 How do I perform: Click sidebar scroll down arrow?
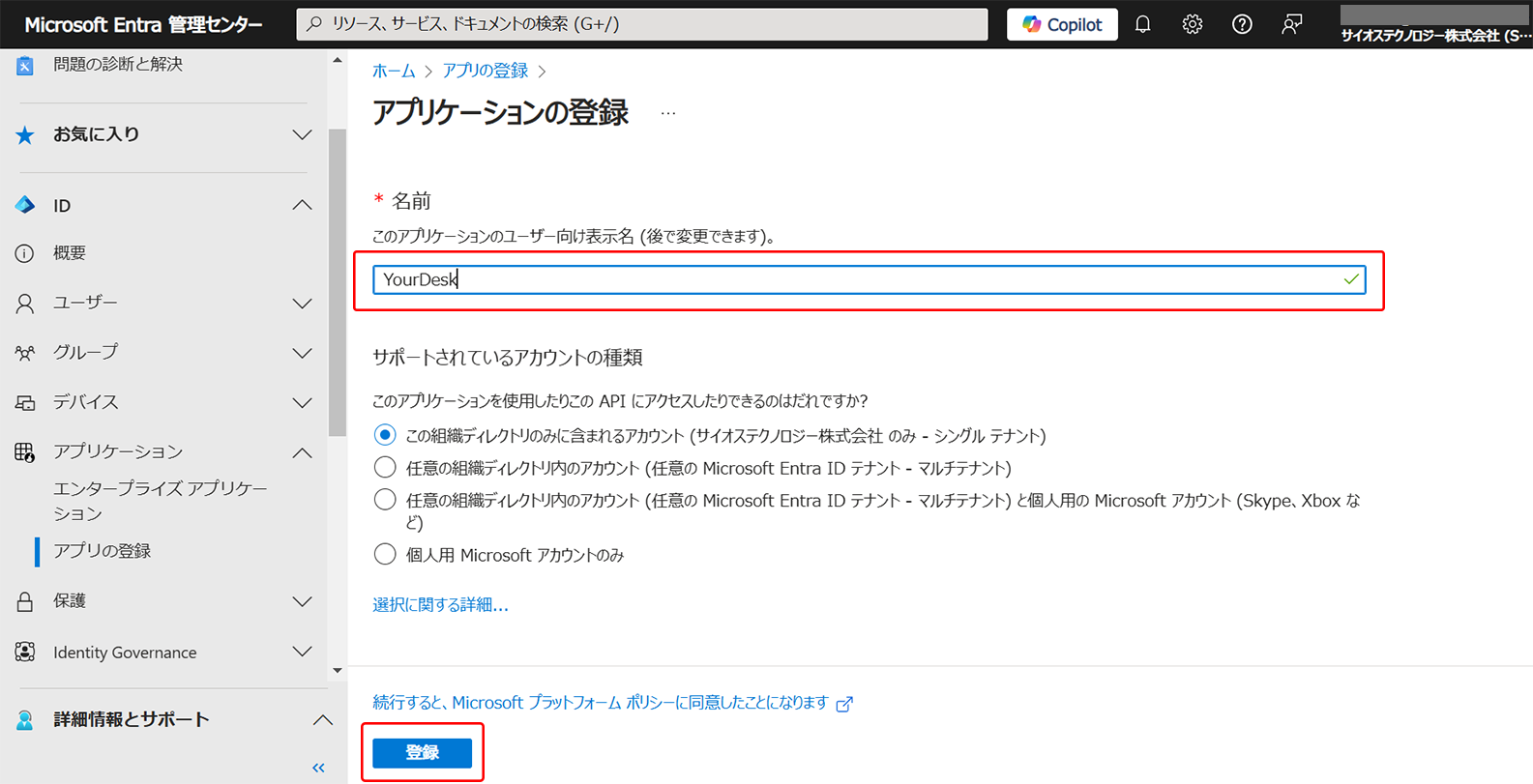pos(337,670)
